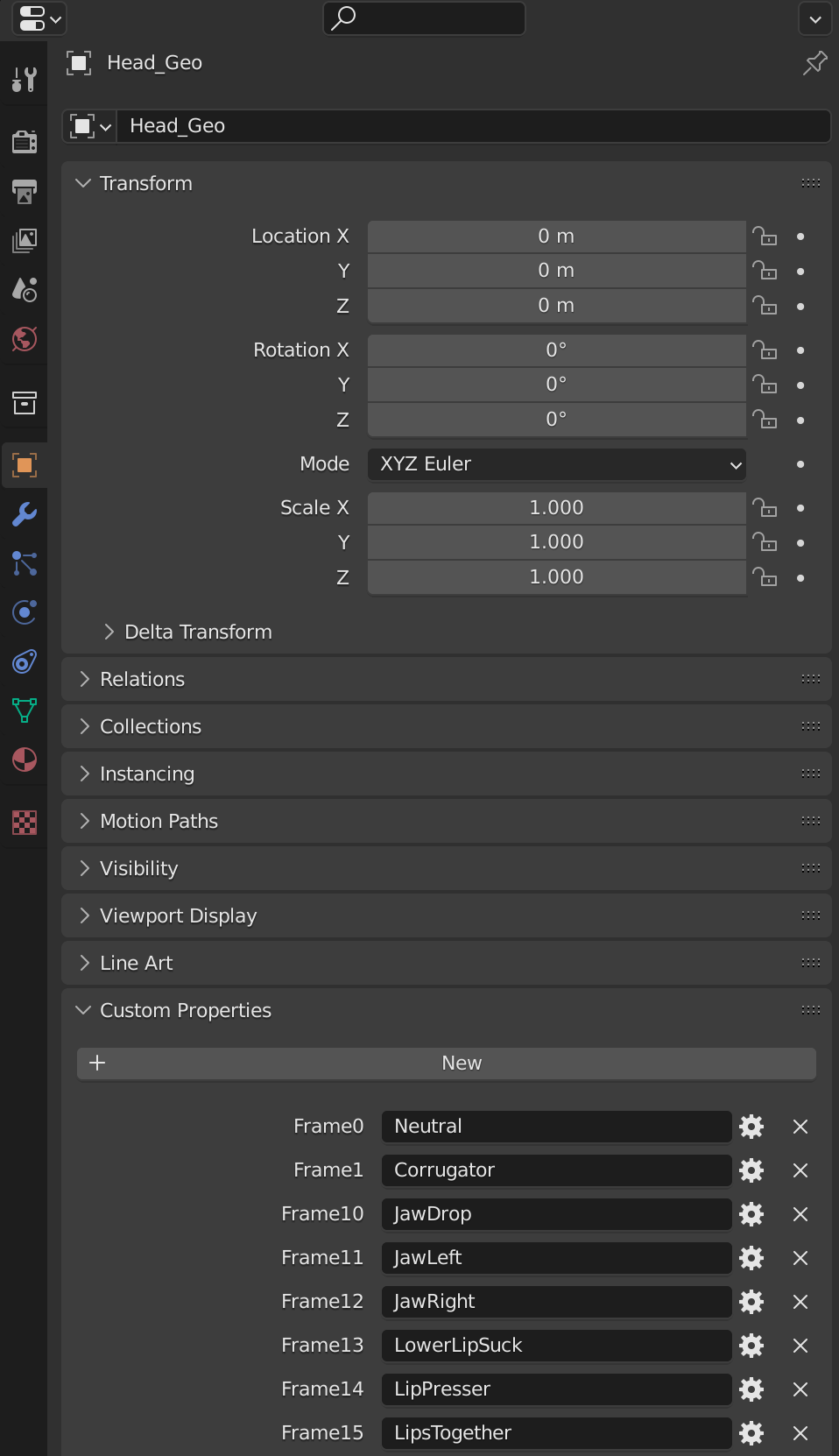
Task: Open the World properties tab
Action: click(25, 339)
